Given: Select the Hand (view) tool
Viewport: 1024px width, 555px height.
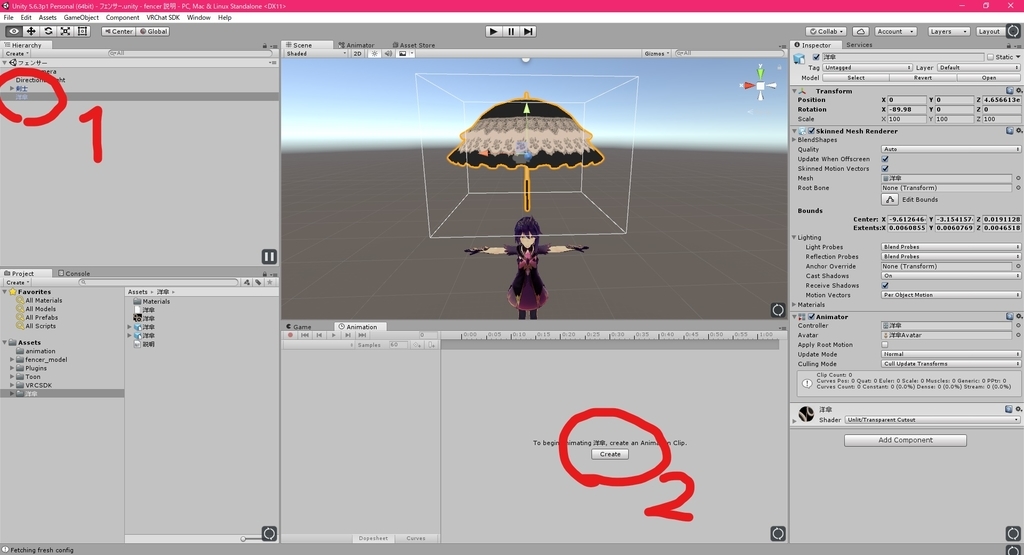Looking at the screenshot, I should click(x=13, y=31).
